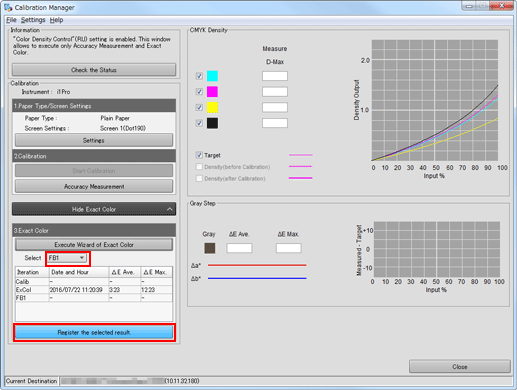The image size is (517, 390).
Task: Open the File menu
Action: (x=11, y=20)
